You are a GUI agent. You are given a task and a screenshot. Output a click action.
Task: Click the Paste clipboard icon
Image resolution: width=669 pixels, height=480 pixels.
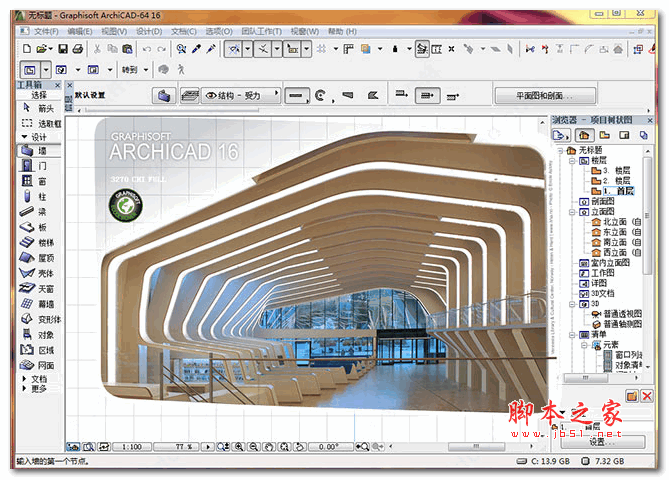tap(127, 49)
